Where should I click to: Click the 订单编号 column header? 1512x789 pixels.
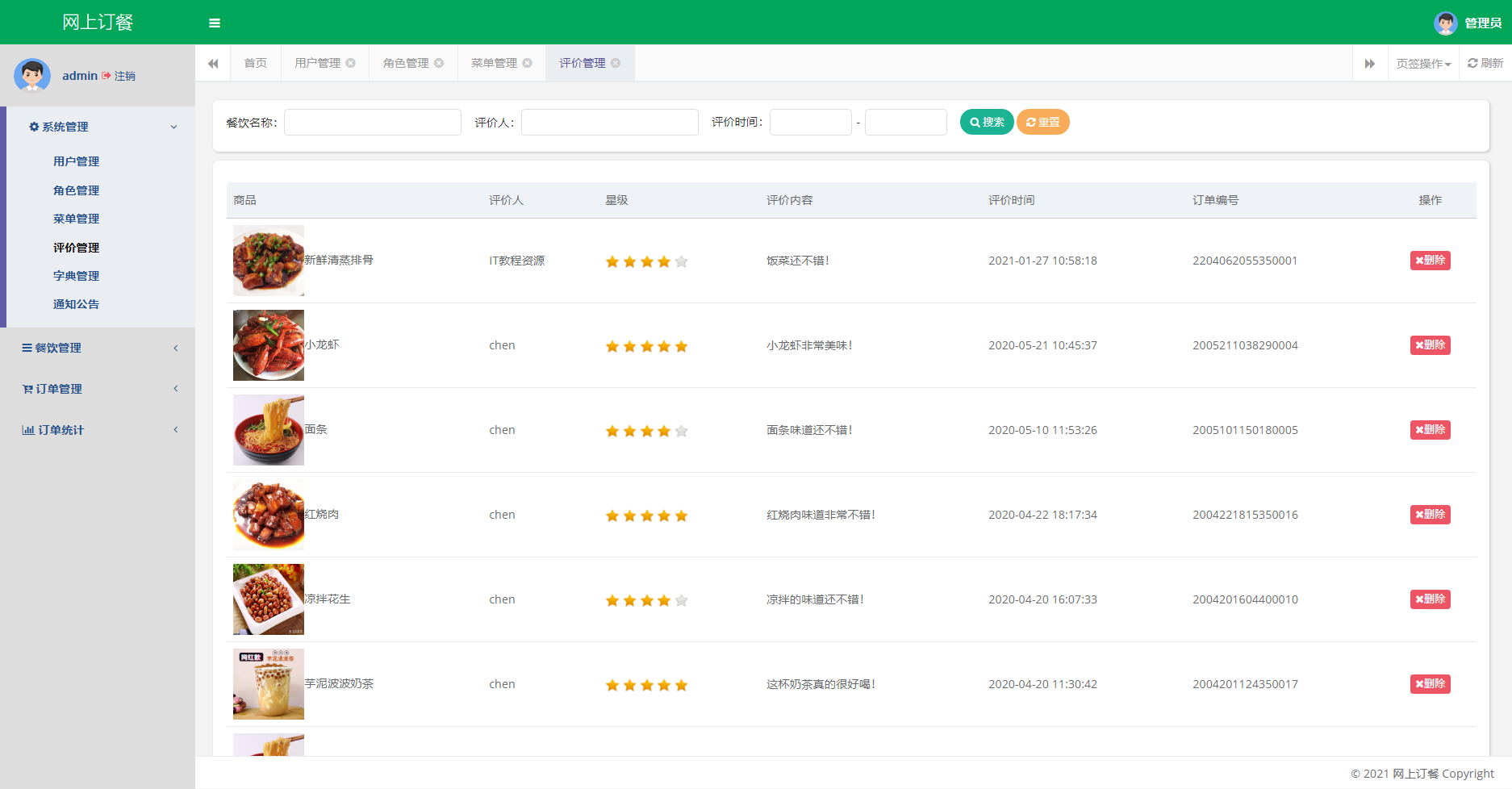click(1215, 200)
